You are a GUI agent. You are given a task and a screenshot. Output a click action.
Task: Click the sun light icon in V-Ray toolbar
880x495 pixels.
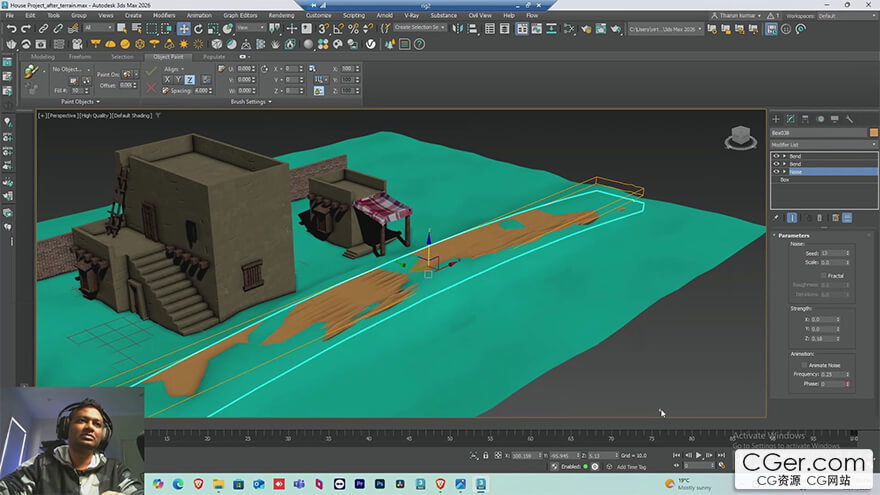pyautogui.click(x=184, y=44)
